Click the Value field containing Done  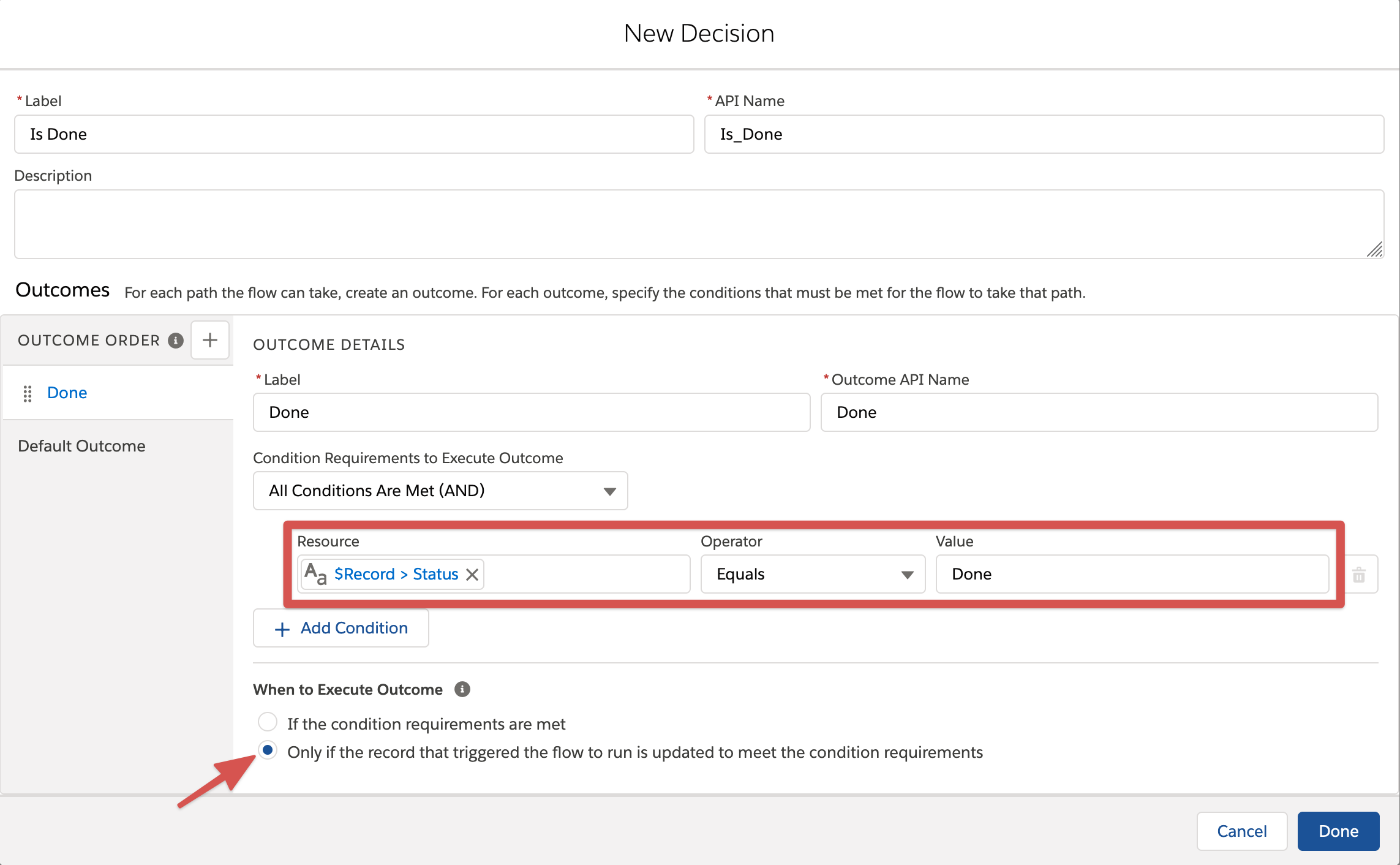1132,574
